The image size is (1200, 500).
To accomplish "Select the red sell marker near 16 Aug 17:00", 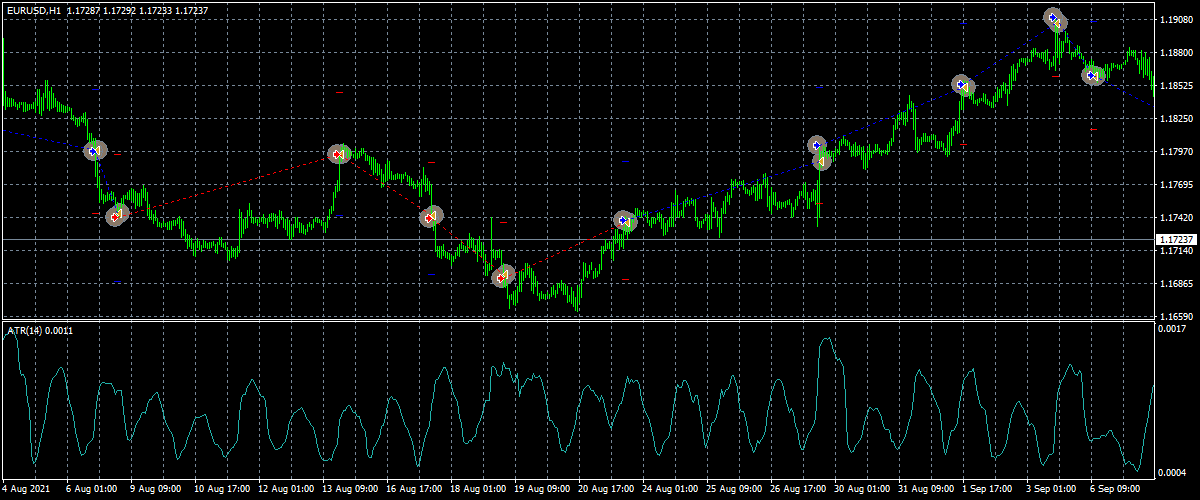I will pos(431,216).
